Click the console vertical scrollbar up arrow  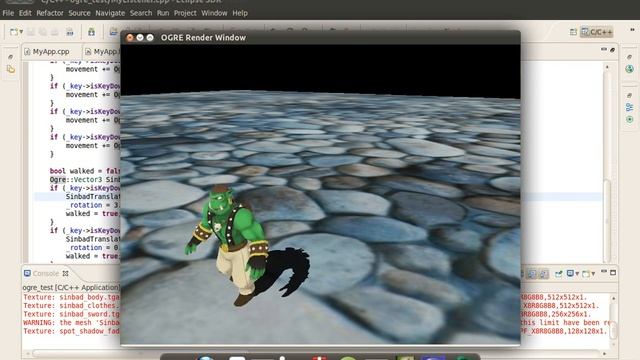point(613,298)
